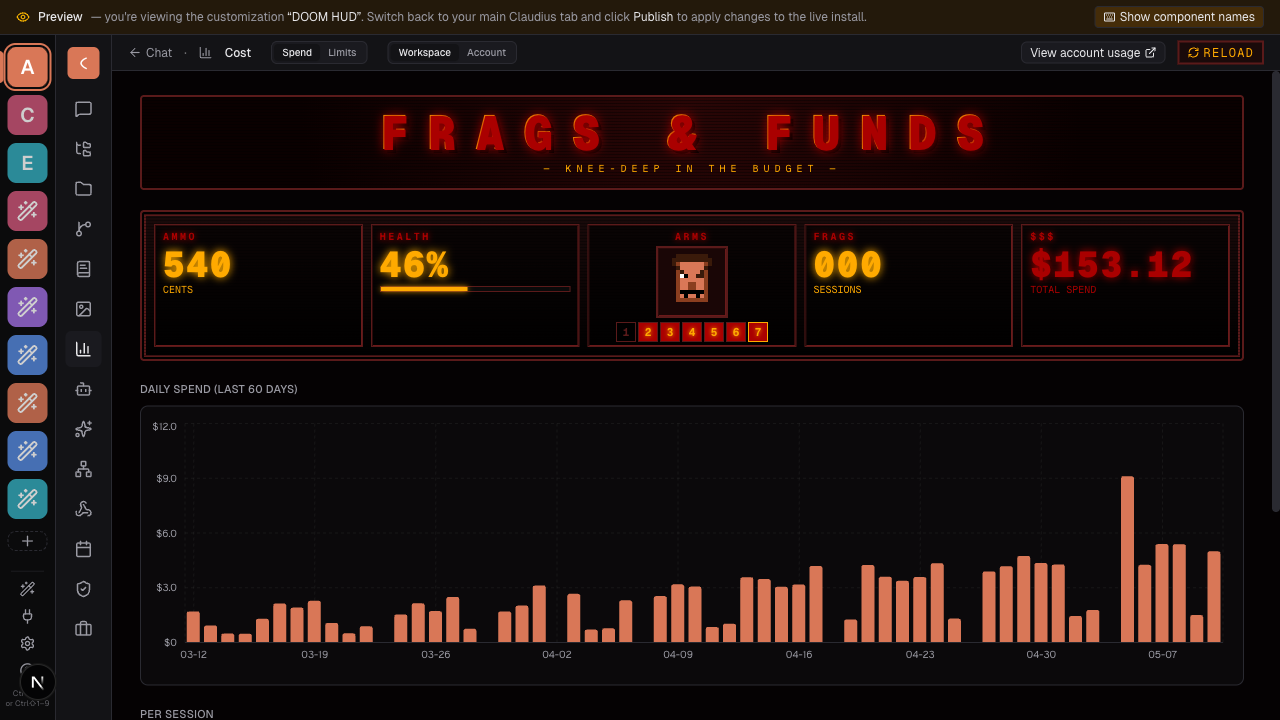Click the $153.12 total spend value
The image size is (1280, 720).
coord(1112,266)
